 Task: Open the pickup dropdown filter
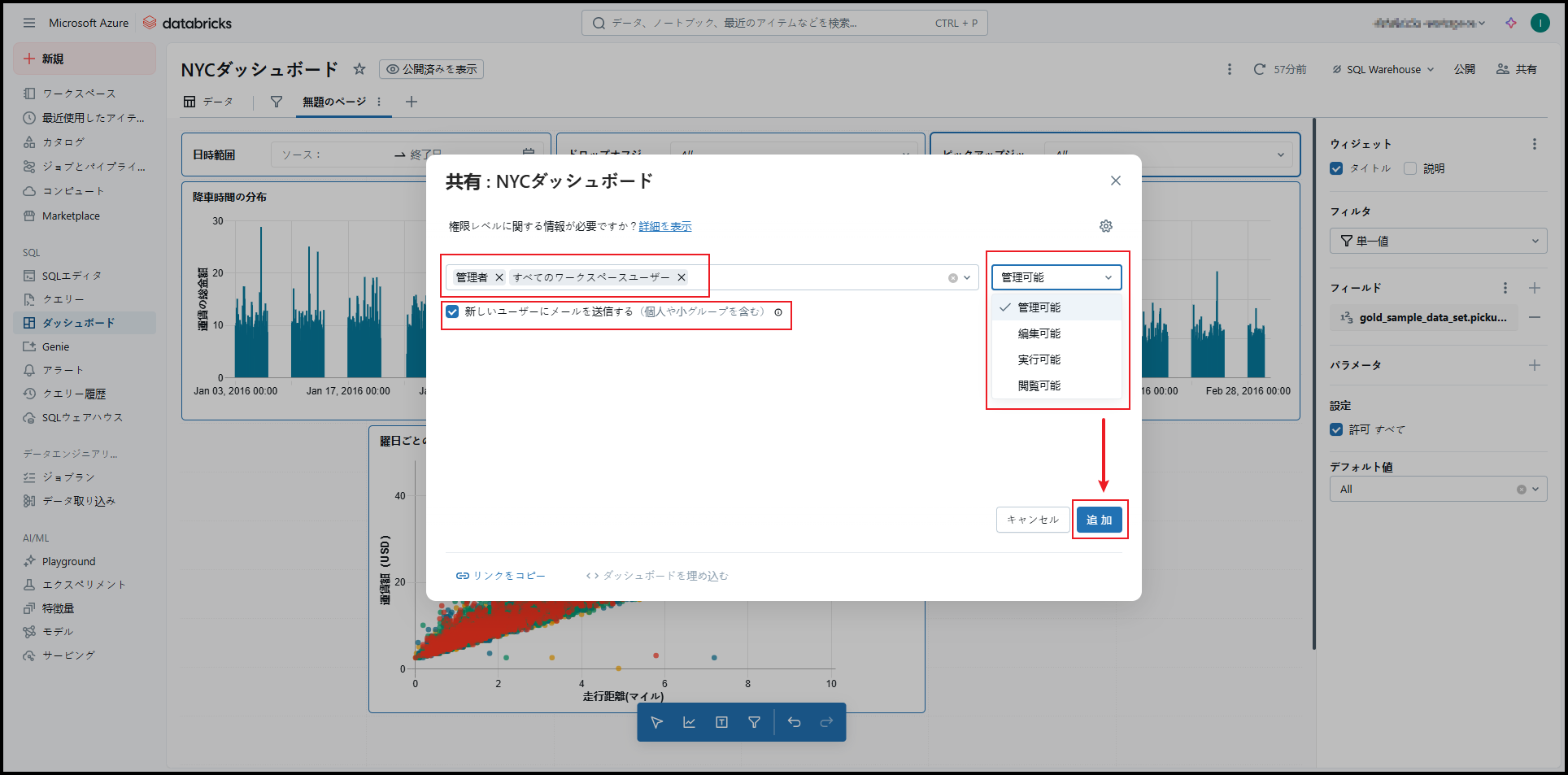coord(1168,155)
